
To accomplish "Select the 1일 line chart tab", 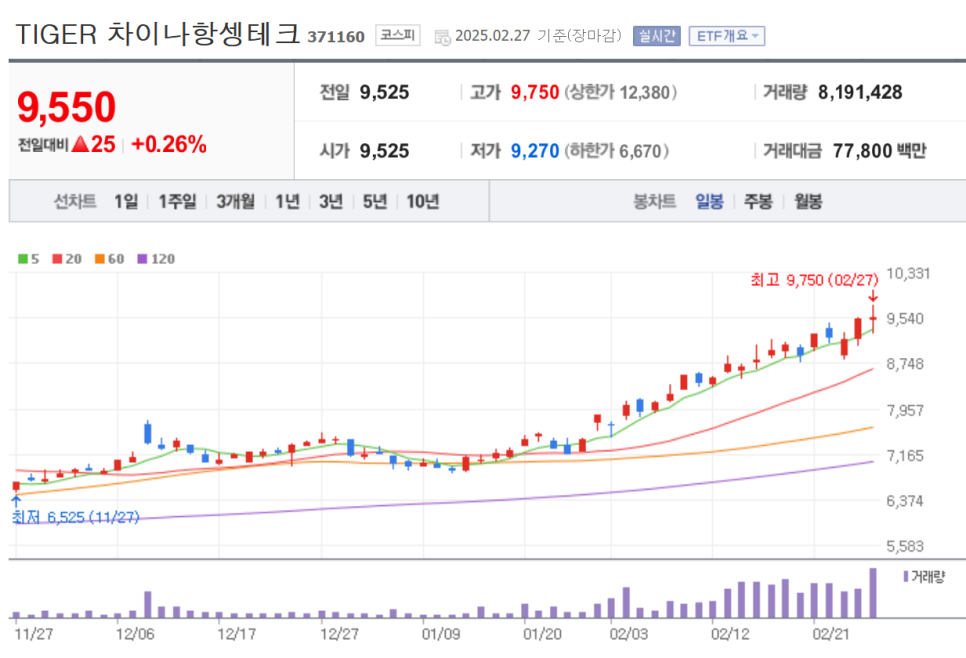I will (126, 201).
